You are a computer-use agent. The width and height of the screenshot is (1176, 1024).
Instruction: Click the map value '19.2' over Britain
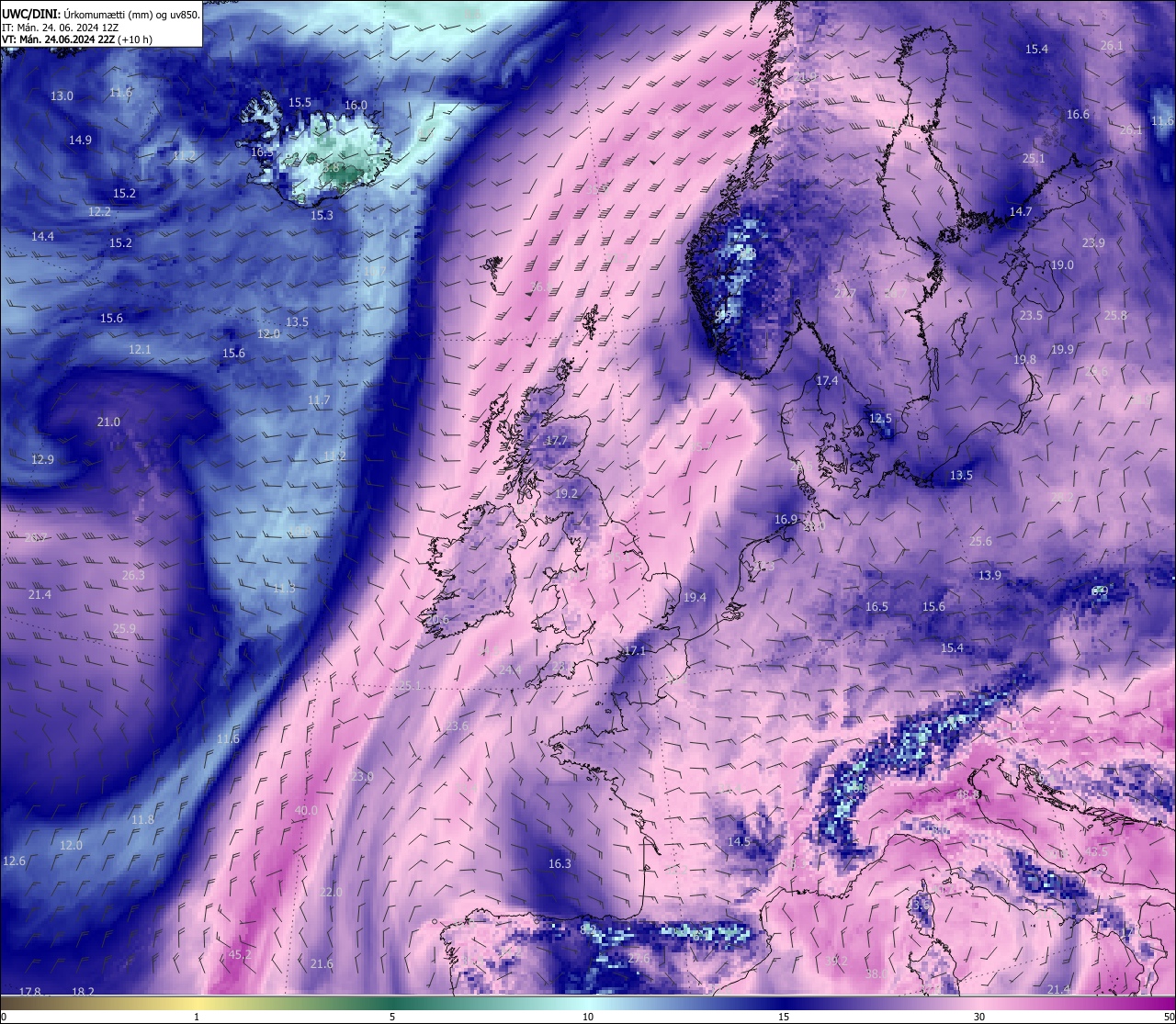[566, 493]
